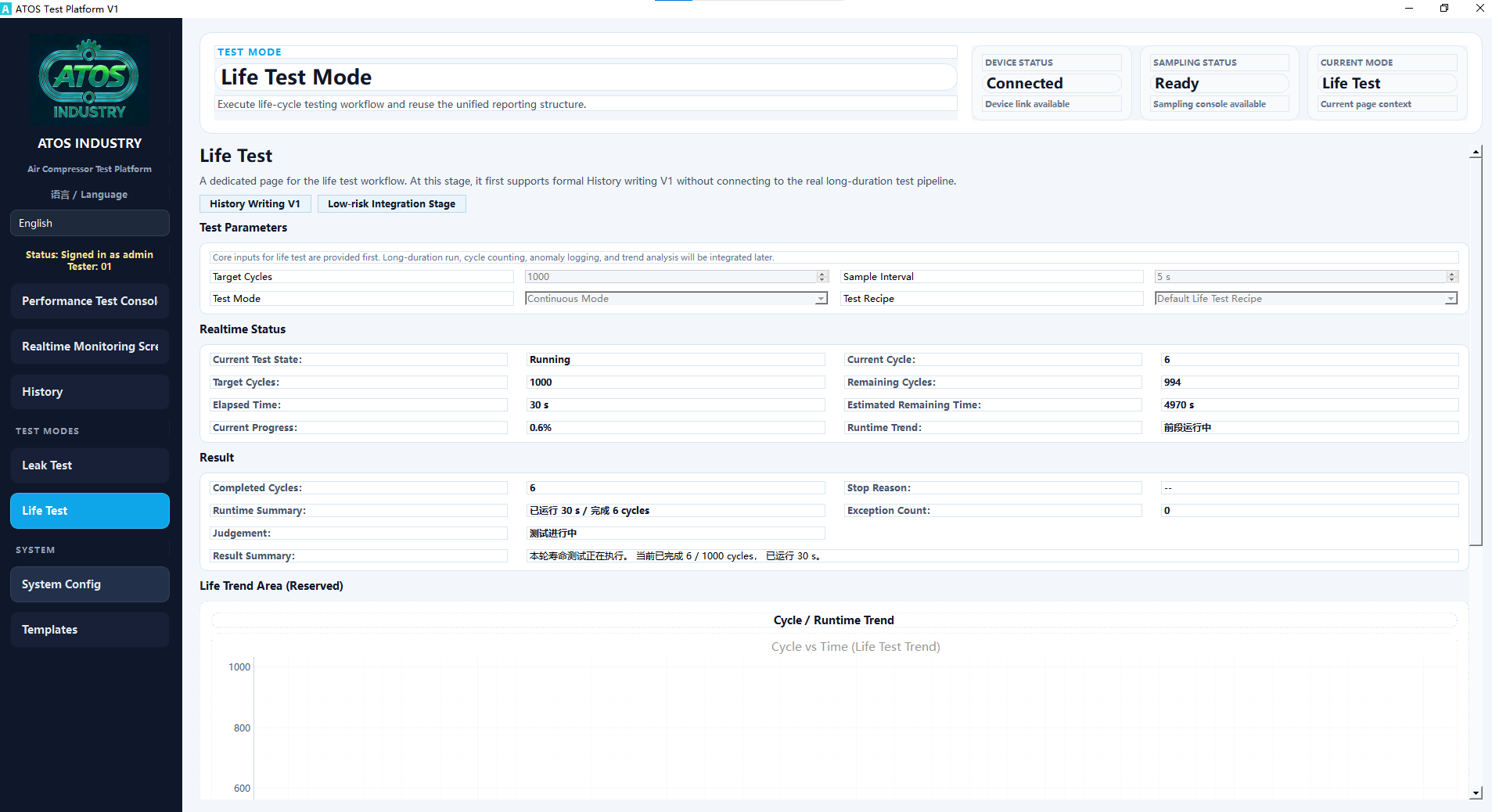Select Life Test in sidebar
Screen dimensions: 1492x812
click(90, 511)
